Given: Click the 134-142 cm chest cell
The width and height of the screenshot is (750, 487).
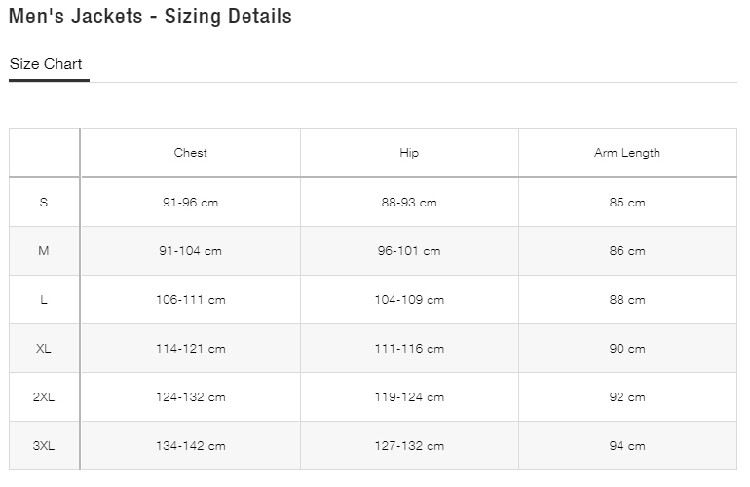Looking at the screenshot, I should click(x=190, y=446).
